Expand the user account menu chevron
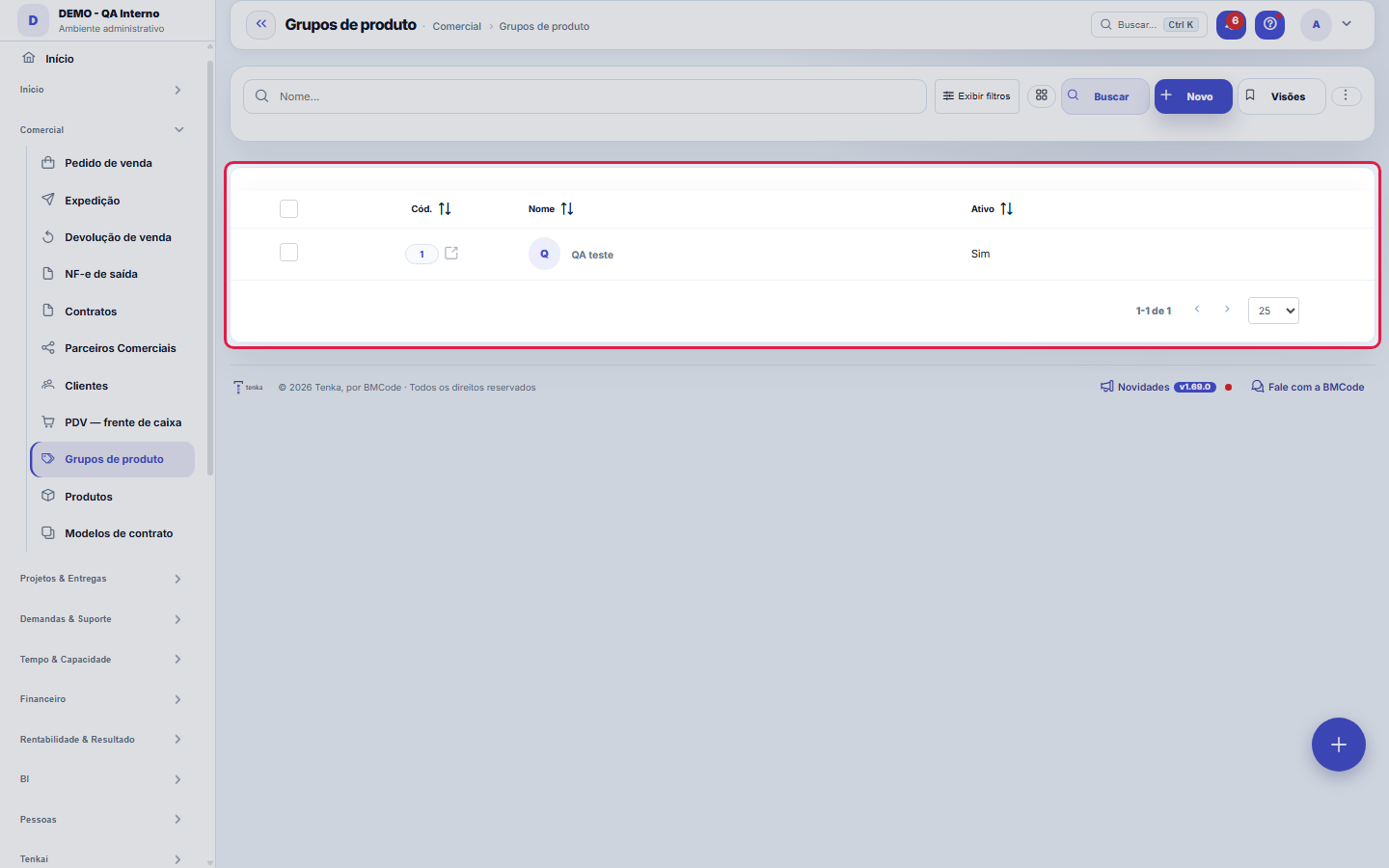Image resolution: width=1389 pixels, height=868 pixels. click(1347, 24)
